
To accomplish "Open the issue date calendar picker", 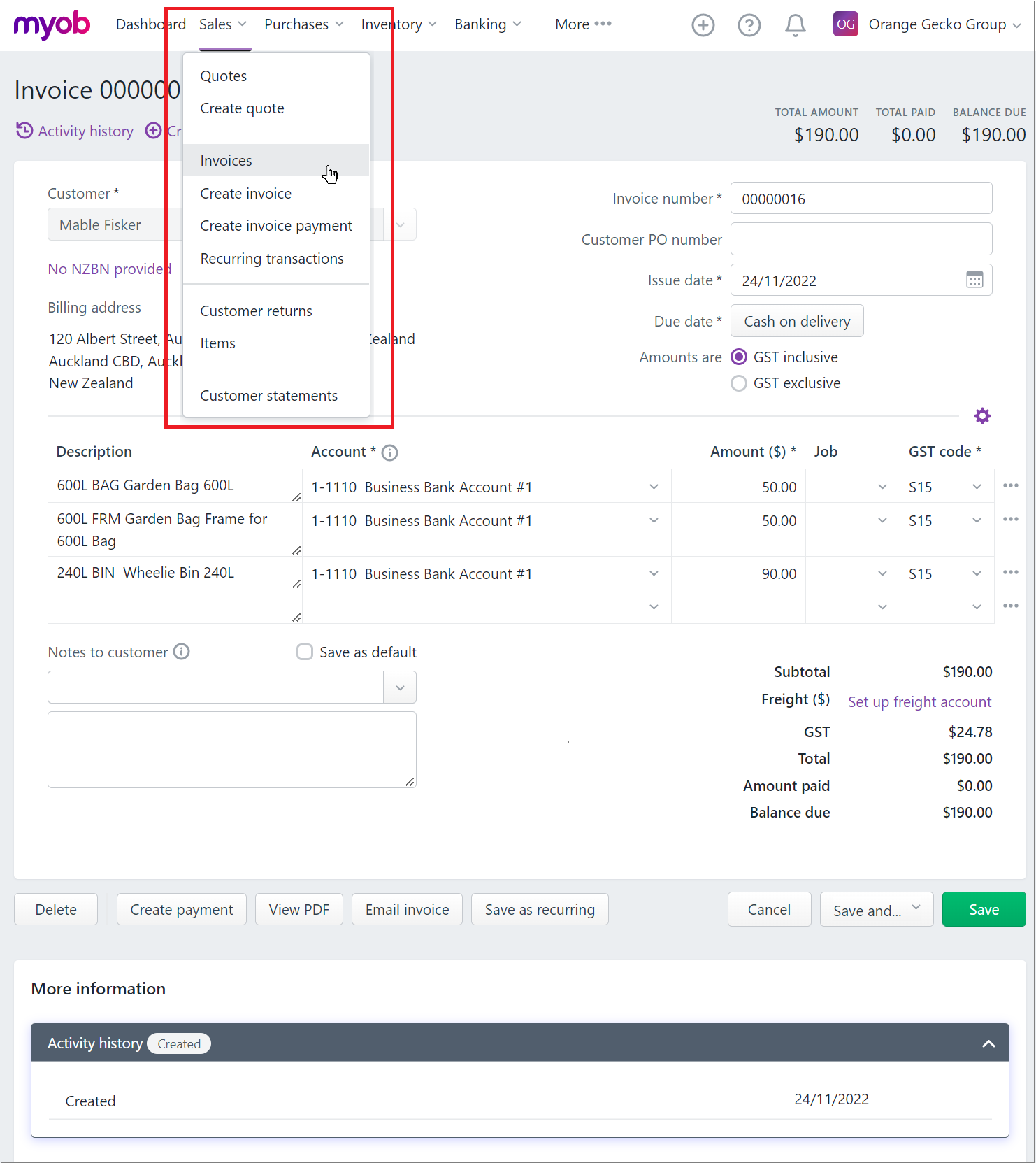I will pyautogui.click(x=974, y=280).
